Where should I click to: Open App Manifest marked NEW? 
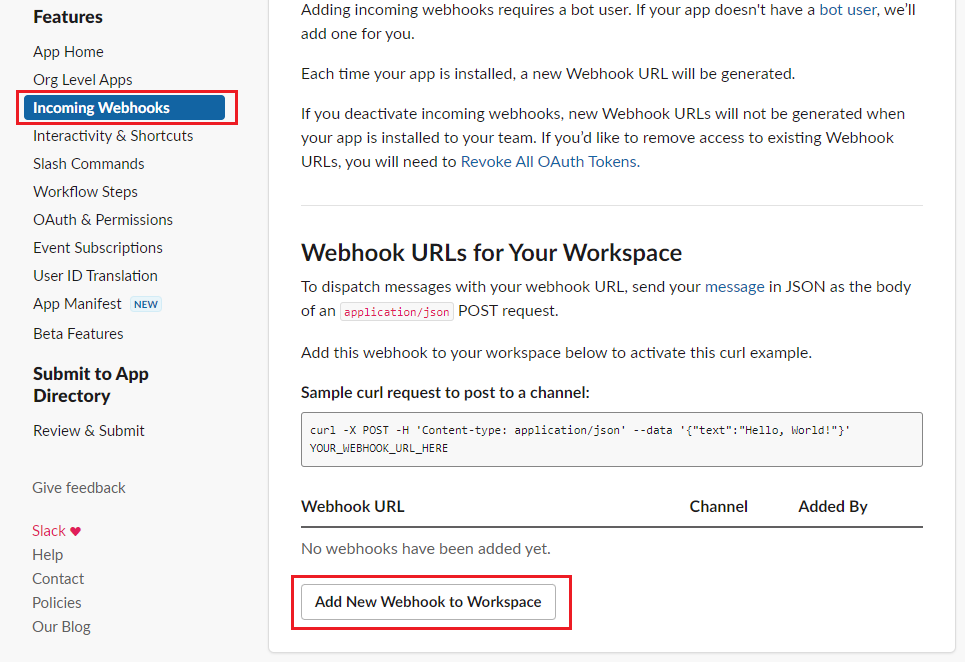tap(78, 304)
